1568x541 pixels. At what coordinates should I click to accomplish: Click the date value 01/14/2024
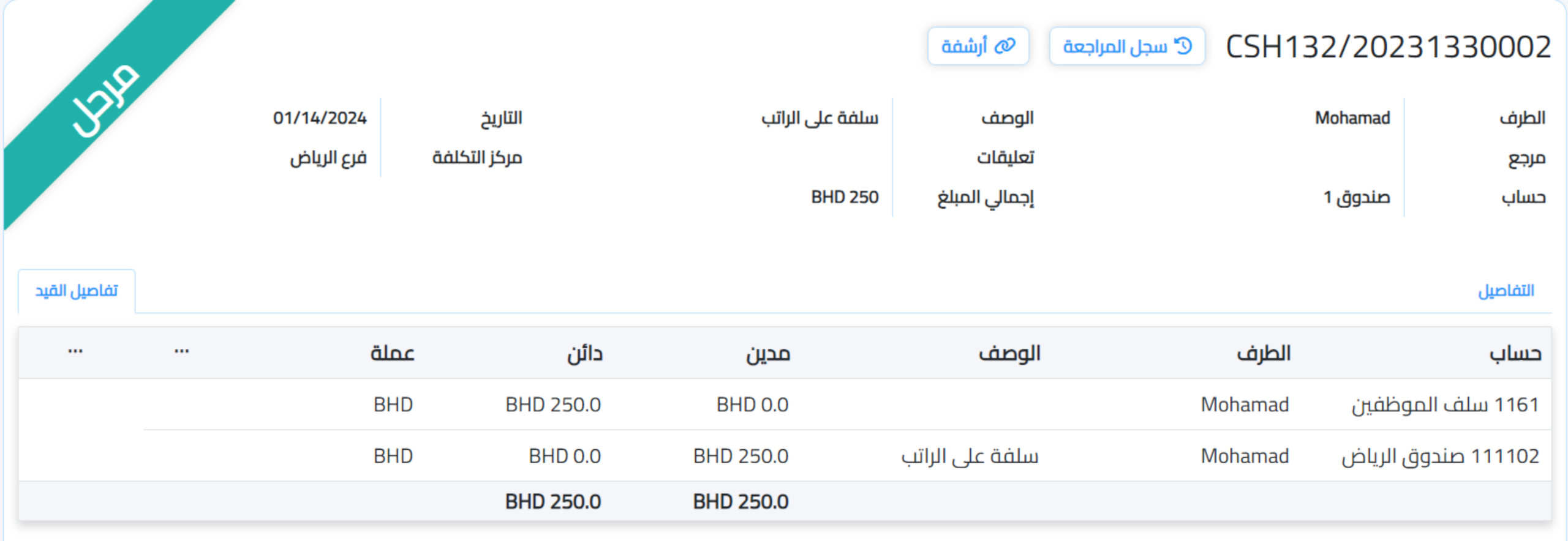point(320,119)
